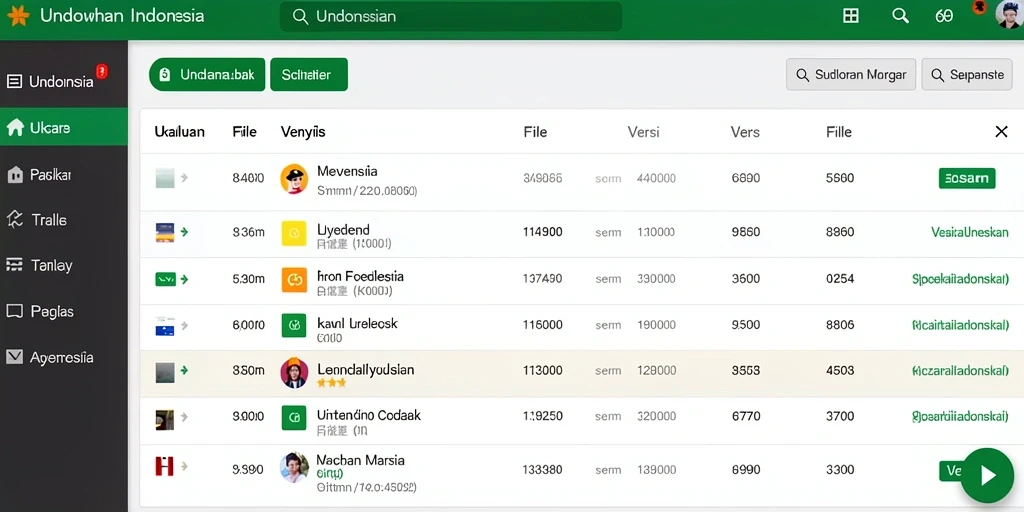Click the Sudloran Morgar search button
The height and width of the screenshot is (512, 1024).
click(x=851, y=75)
